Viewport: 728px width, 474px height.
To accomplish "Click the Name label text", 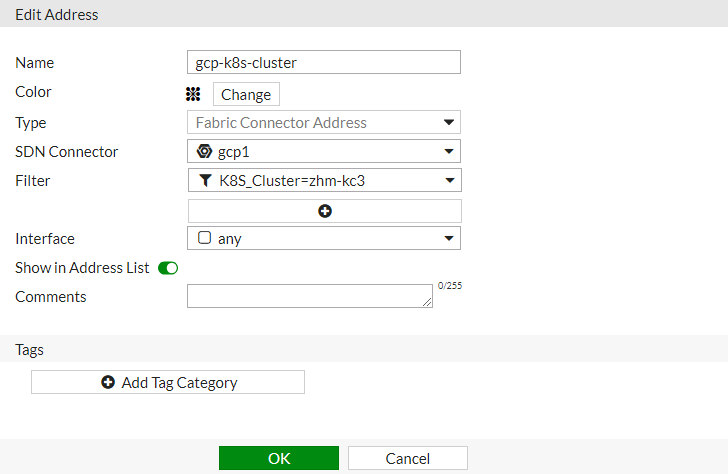I will pos(35,63).
